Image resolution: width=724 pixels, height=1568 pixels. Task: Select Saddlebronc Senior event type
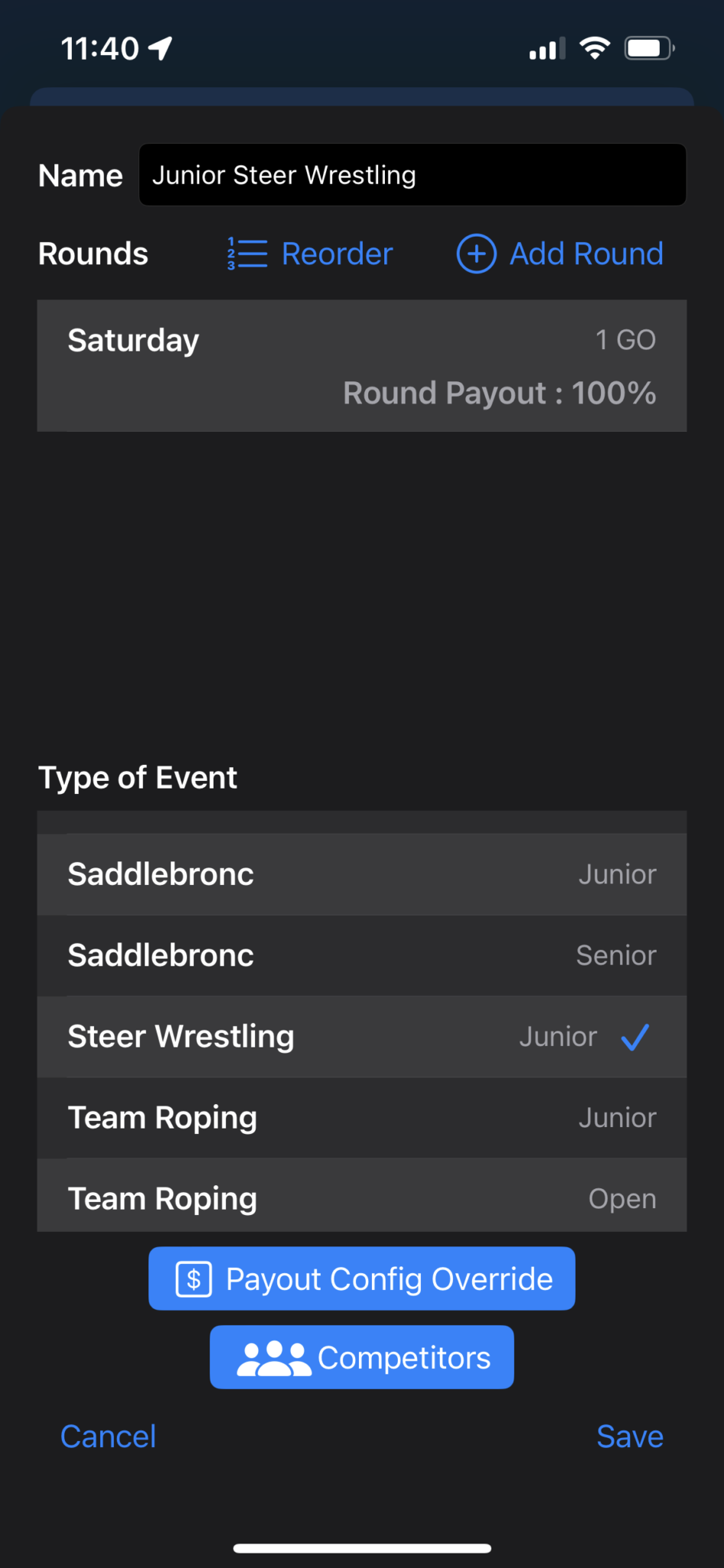(361, 955)
